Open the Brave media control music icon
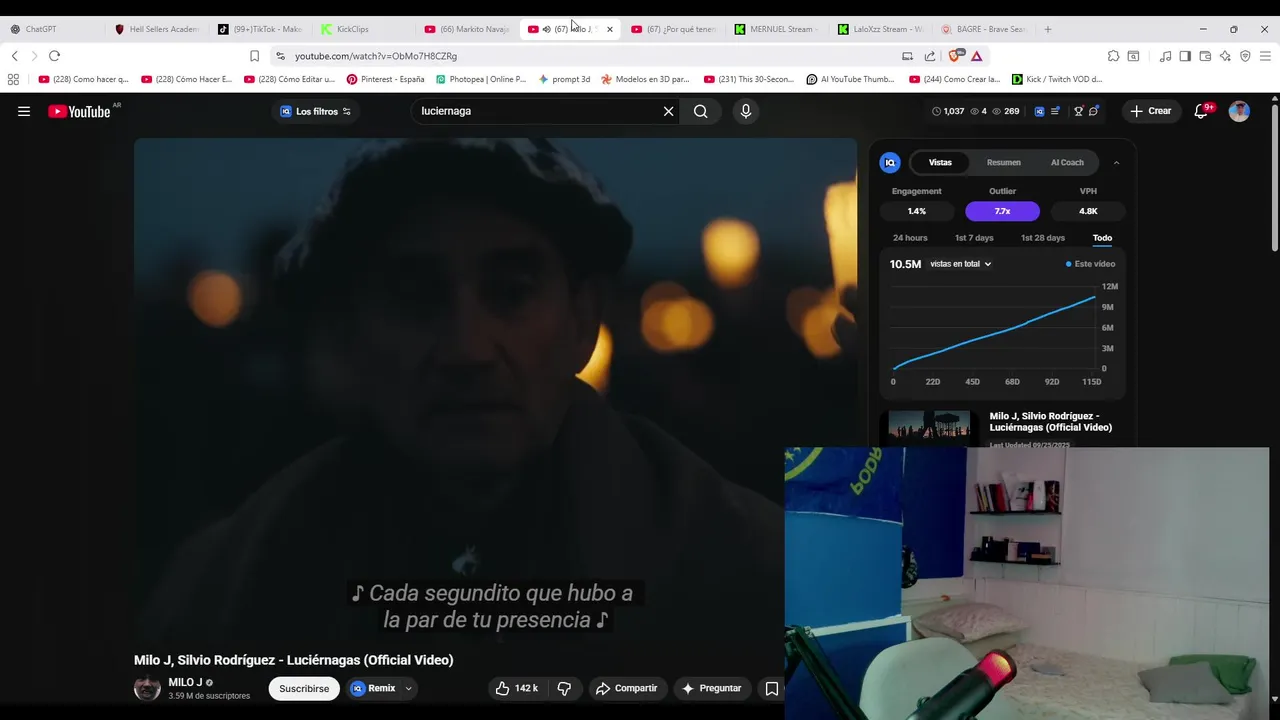Screen dimensions: 1280x720 [1165, 56]
